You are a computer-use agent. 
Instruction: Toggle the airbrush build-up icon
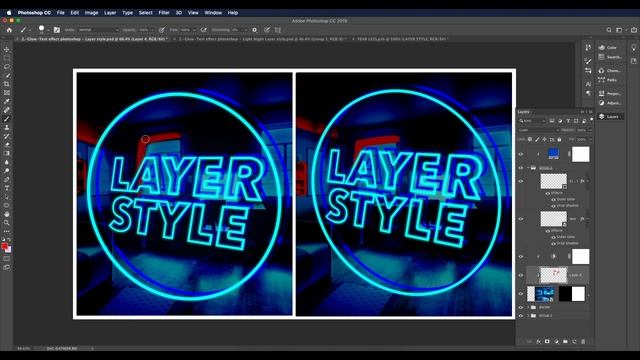[x=204, y=30]
